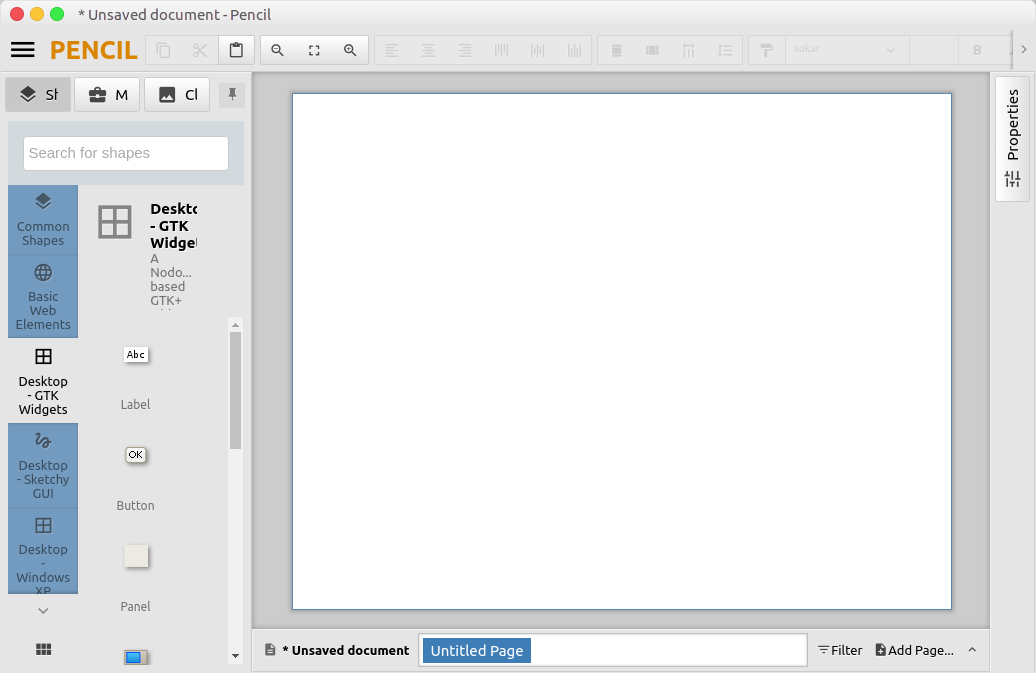This screenshot has height=673, width=1036.
Task: Toggle the pin on the sidebar panel
Action: coord(232,95)
